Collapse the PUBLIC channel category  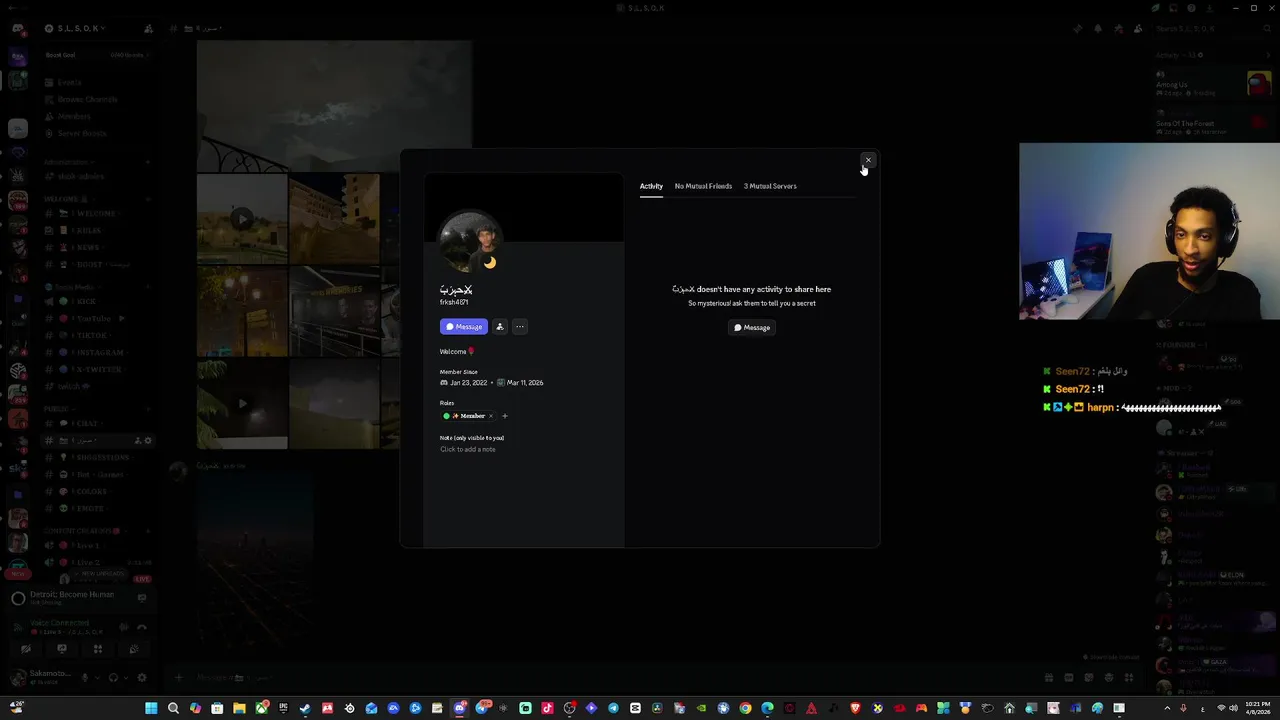(x=58, y=409)
